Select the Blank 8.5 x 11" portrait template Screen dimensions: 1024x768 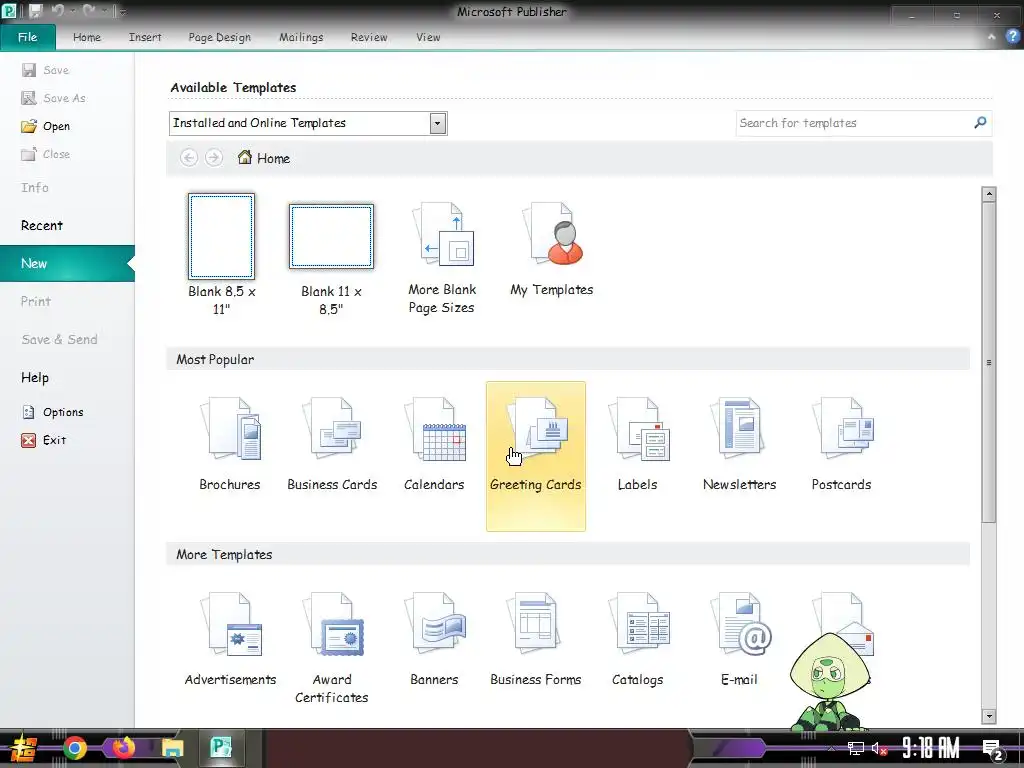[x=221, y=255]
